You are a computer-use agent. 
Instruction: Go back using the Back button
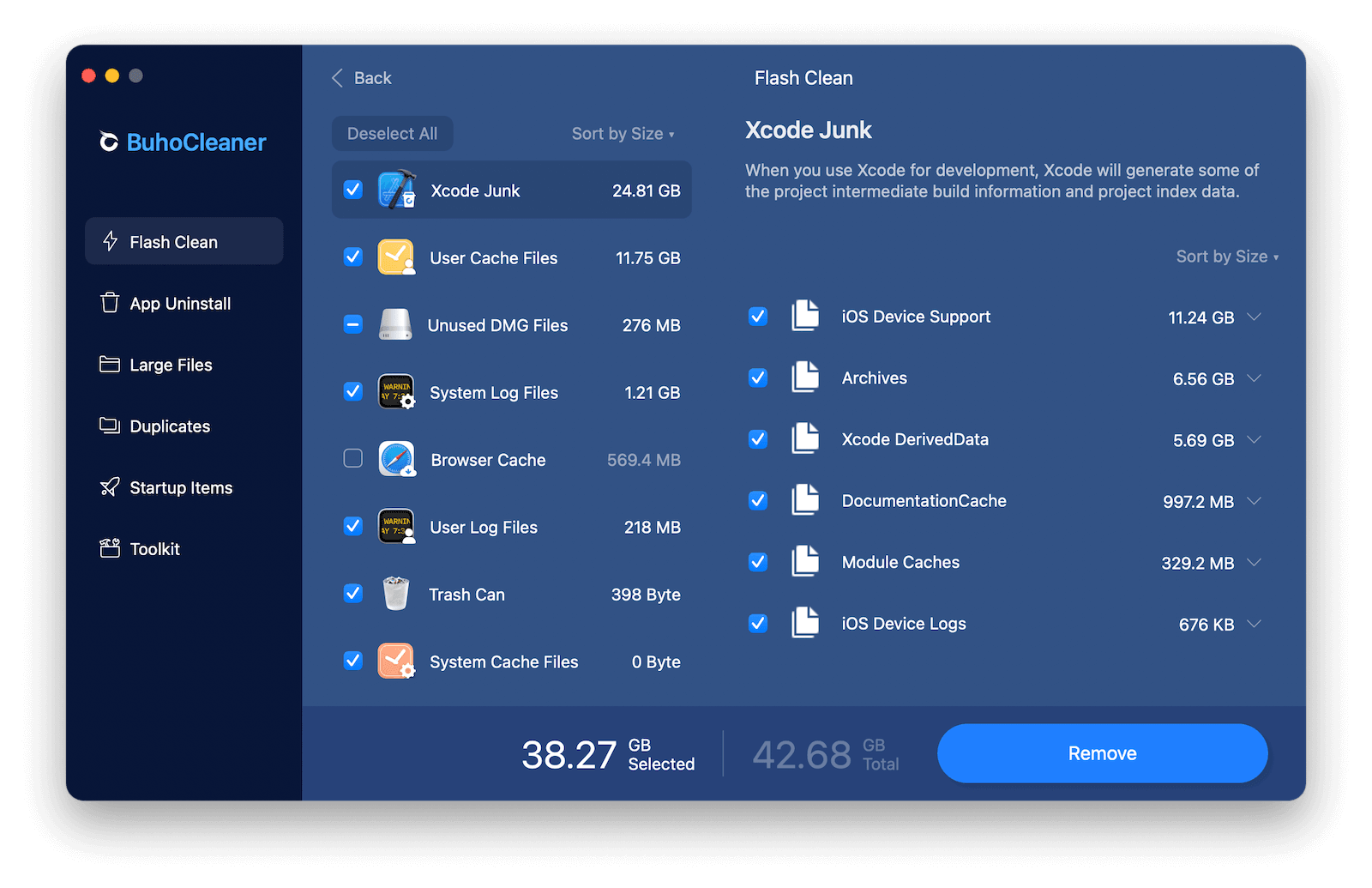[x=361, y=78]
